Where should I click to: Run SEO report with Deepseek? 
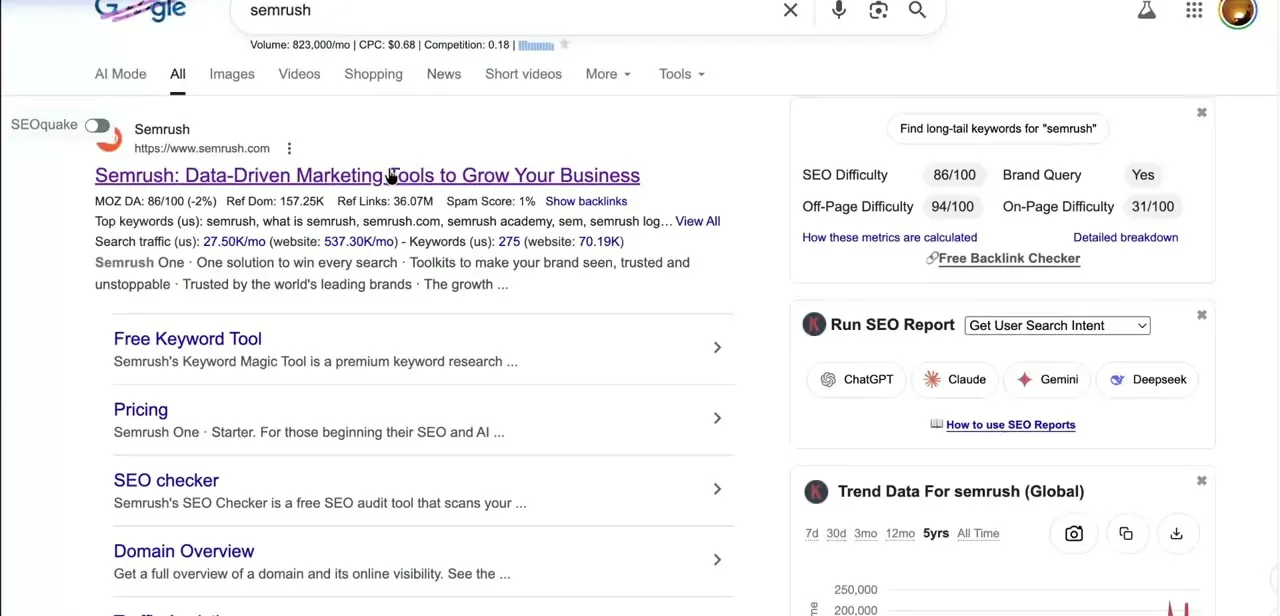(1148, 380)
